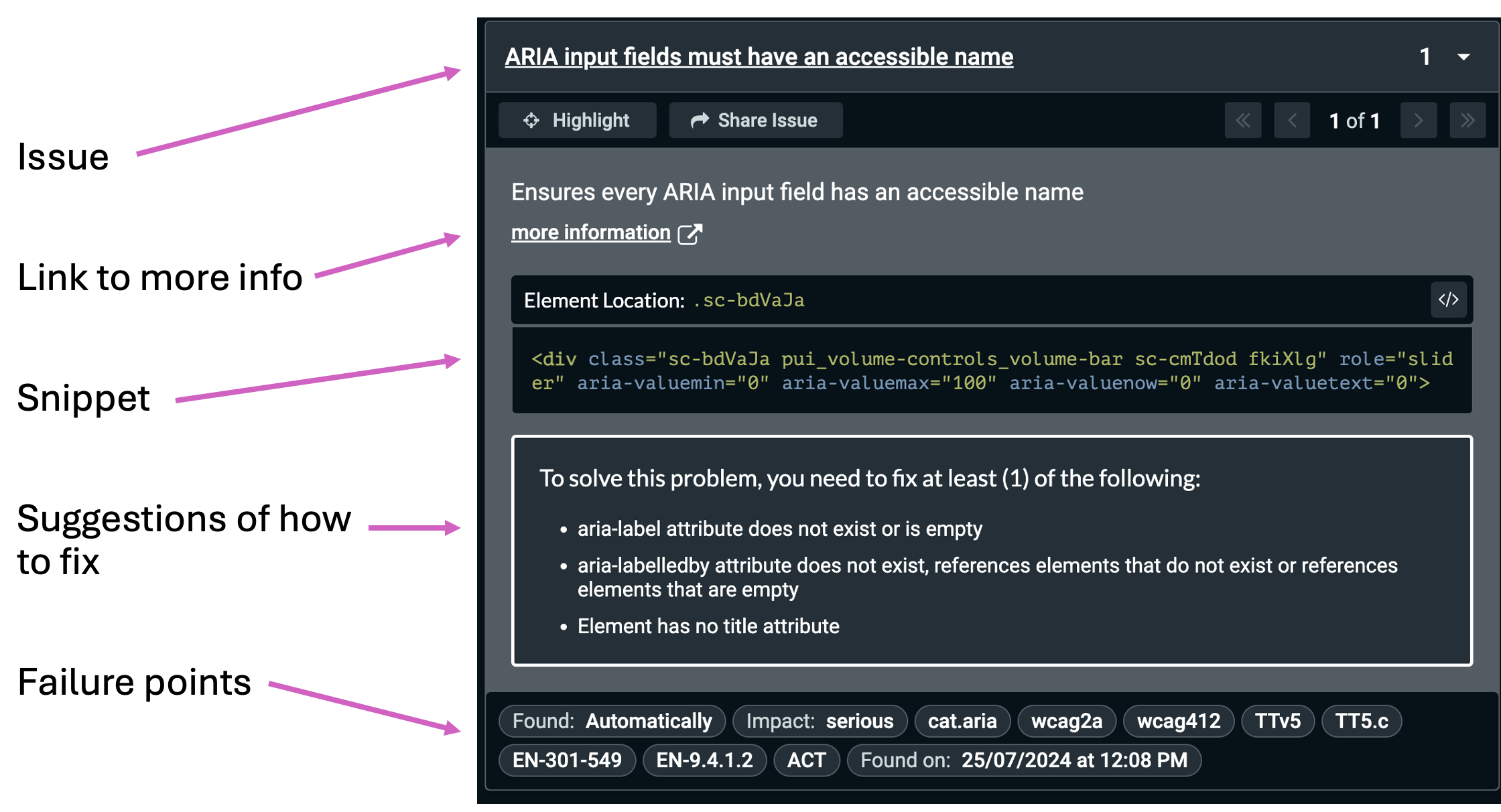Screen dimensions: 1501x812
Task: Click the EN-301-549 tag
Action: click(x=567, y=760)
